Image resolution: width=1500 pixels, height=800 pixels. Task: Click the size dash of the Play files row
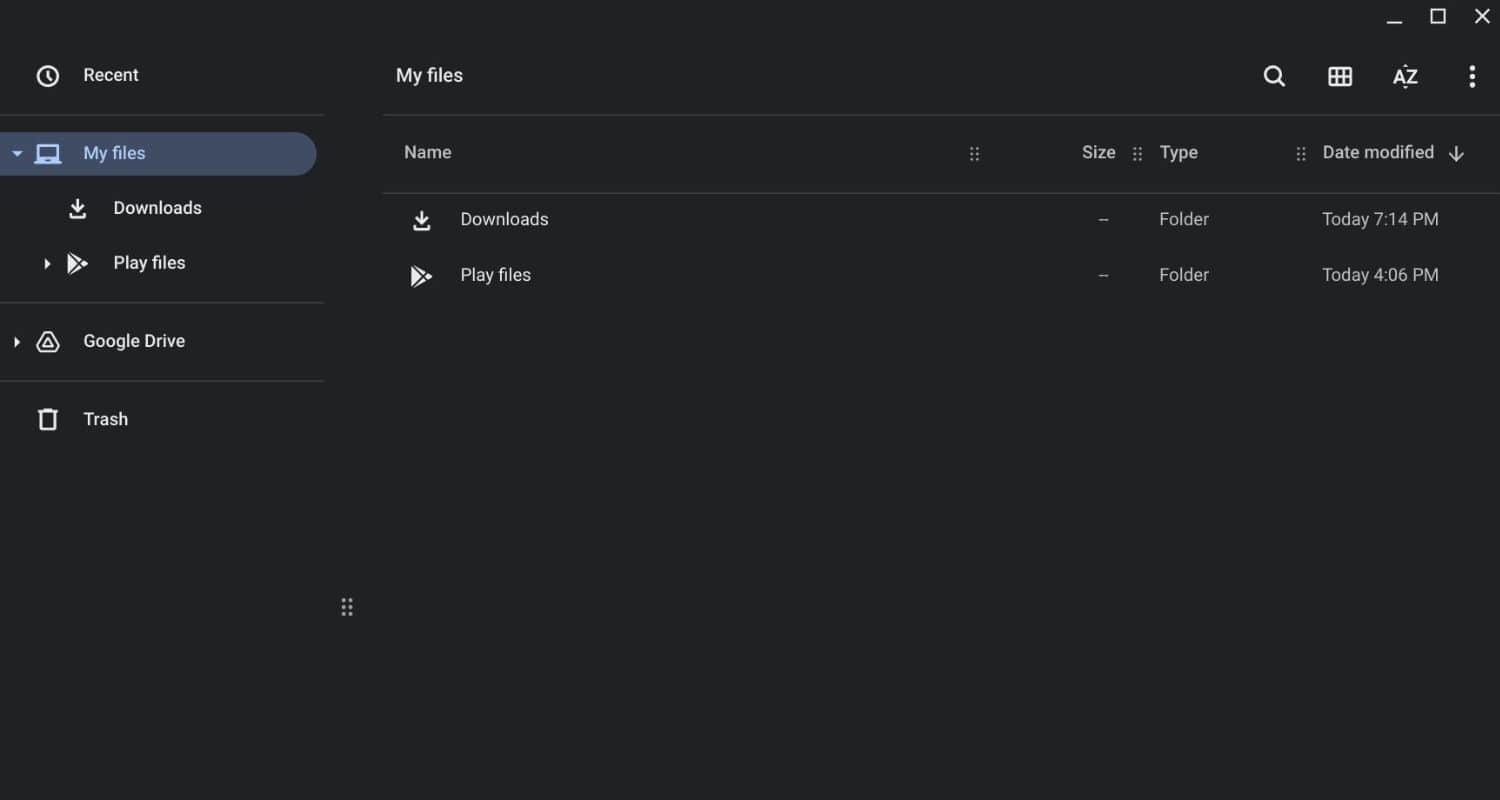click(1103, 276)
